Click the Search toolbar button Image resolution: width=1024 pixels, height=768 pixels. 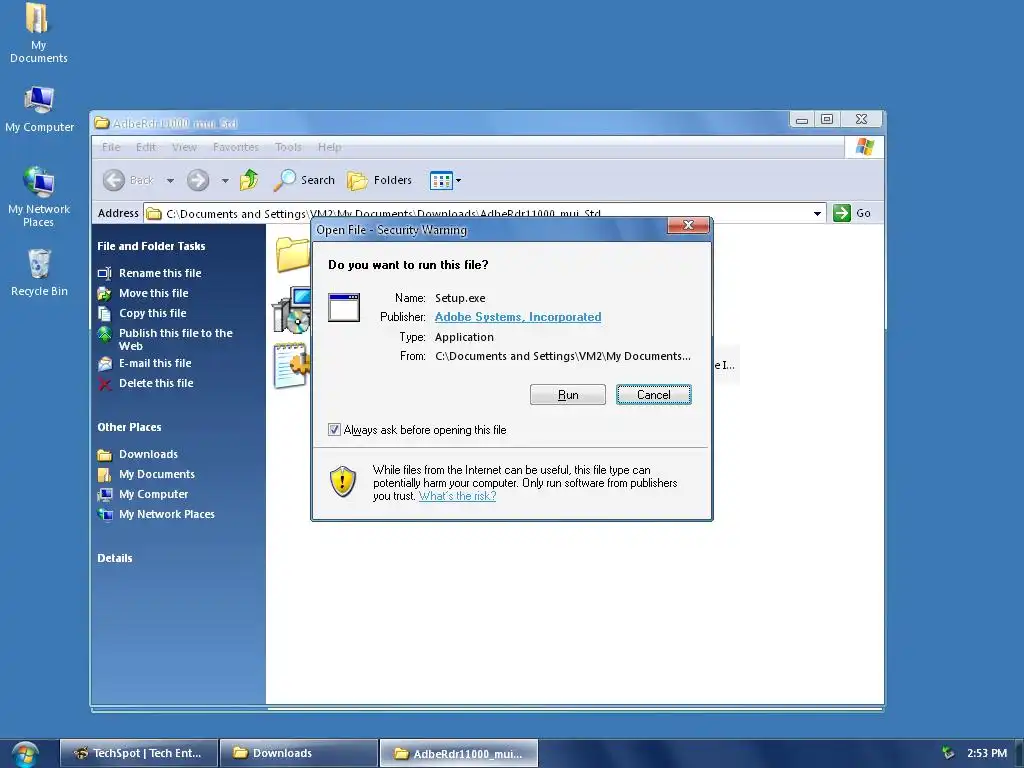tap(304, 180)
